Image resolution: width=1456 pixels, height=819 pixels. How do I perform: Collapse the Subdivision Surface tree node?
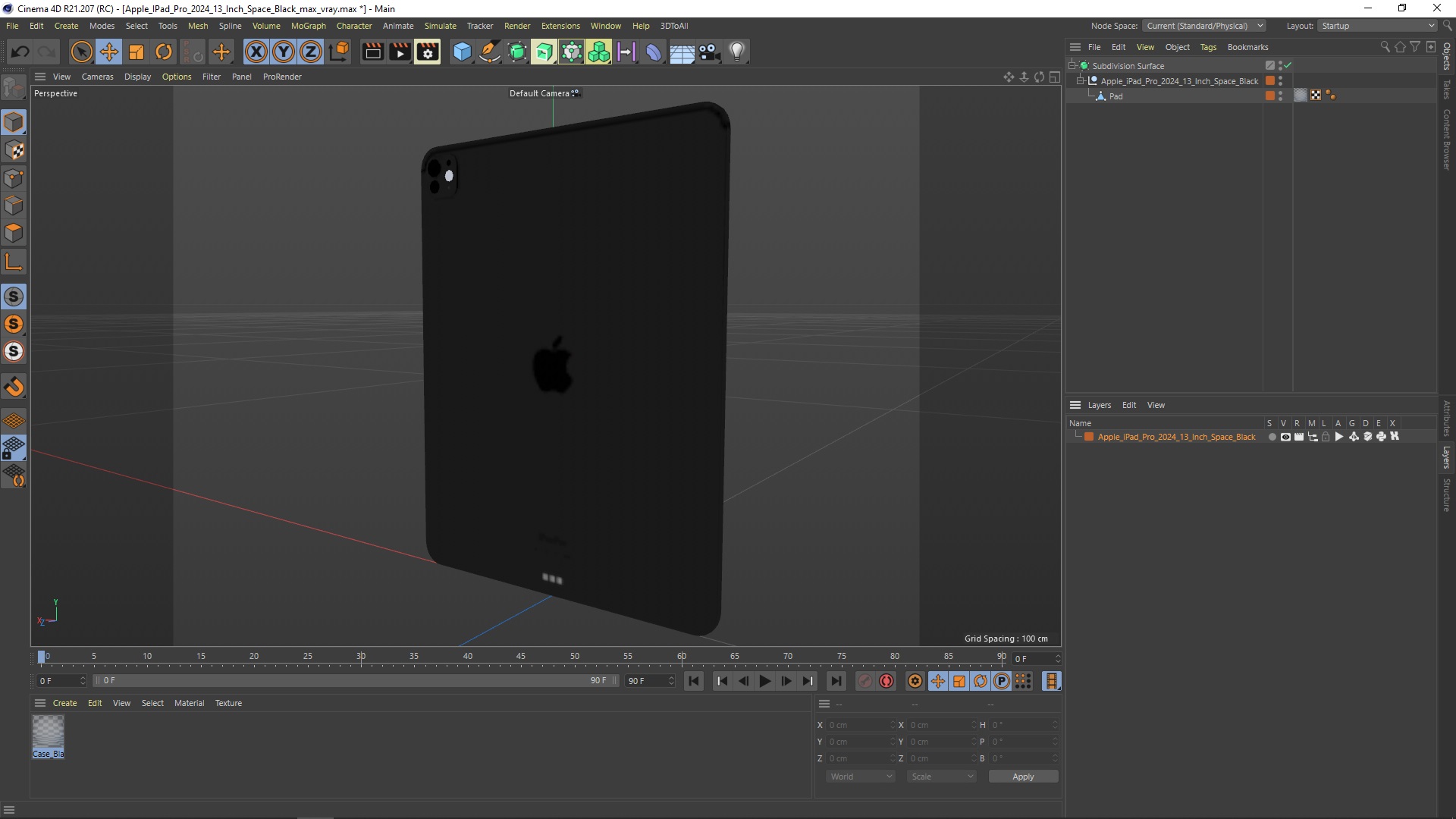point(1072,65)
